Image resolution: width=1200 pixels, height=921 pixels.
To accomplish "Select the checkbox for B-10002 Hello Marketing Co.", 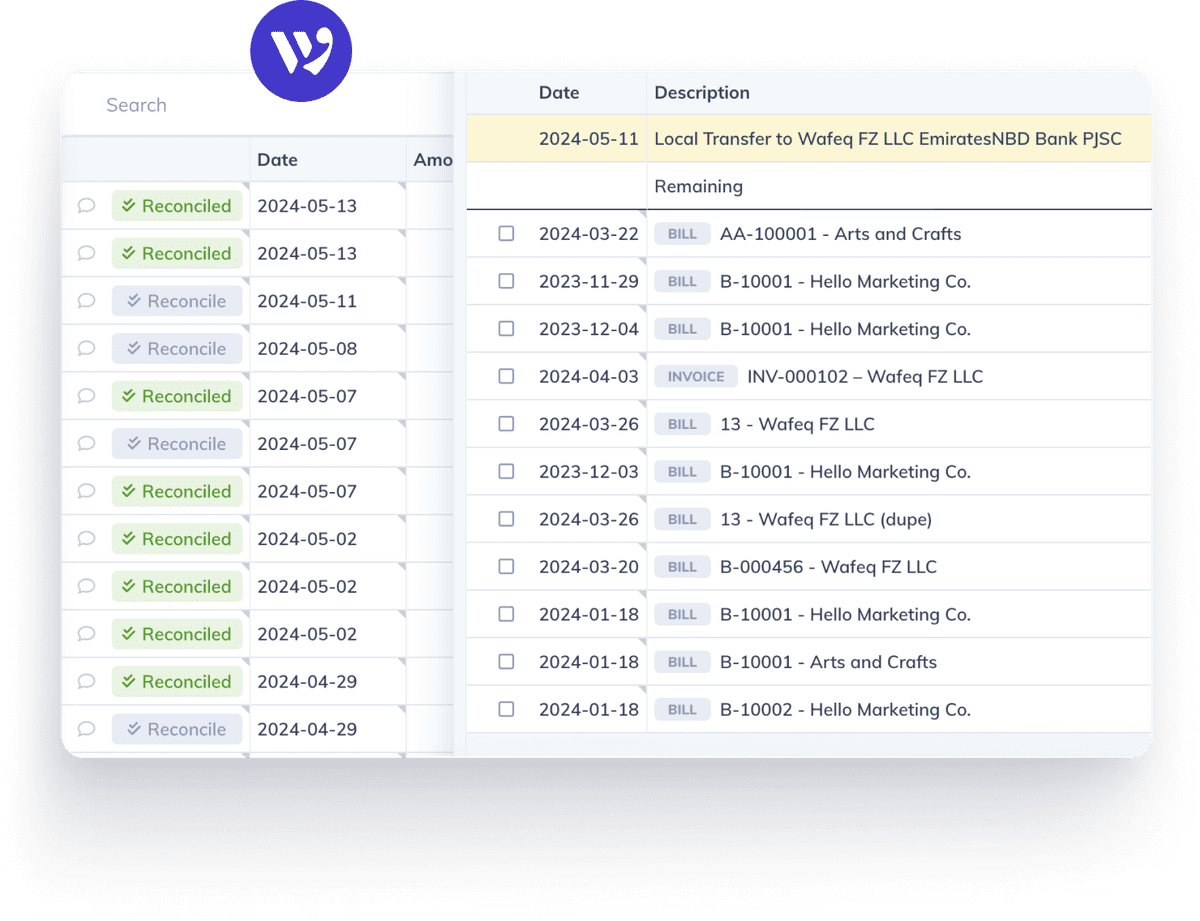I will (506, 709).
